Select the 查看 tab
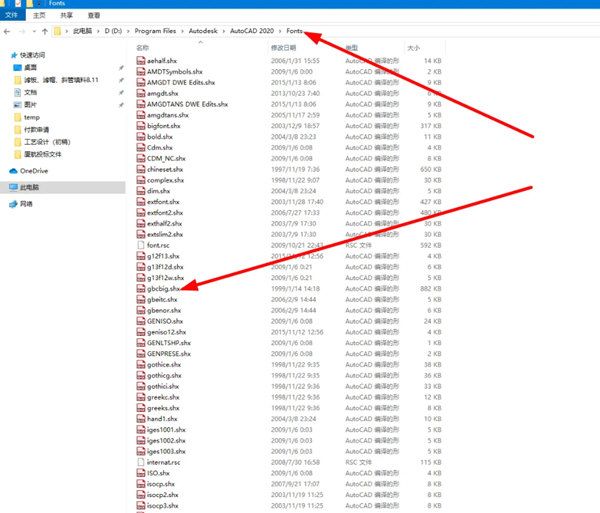This screenshot has width=600, height=513. [x=94, y=15]
